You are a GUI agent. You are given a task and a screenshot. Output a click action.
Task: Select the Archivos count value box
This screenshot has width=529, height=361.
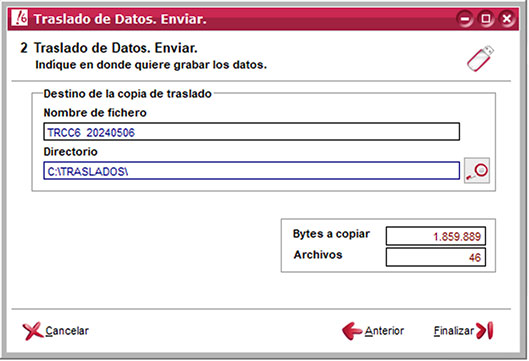pos(436,257)
